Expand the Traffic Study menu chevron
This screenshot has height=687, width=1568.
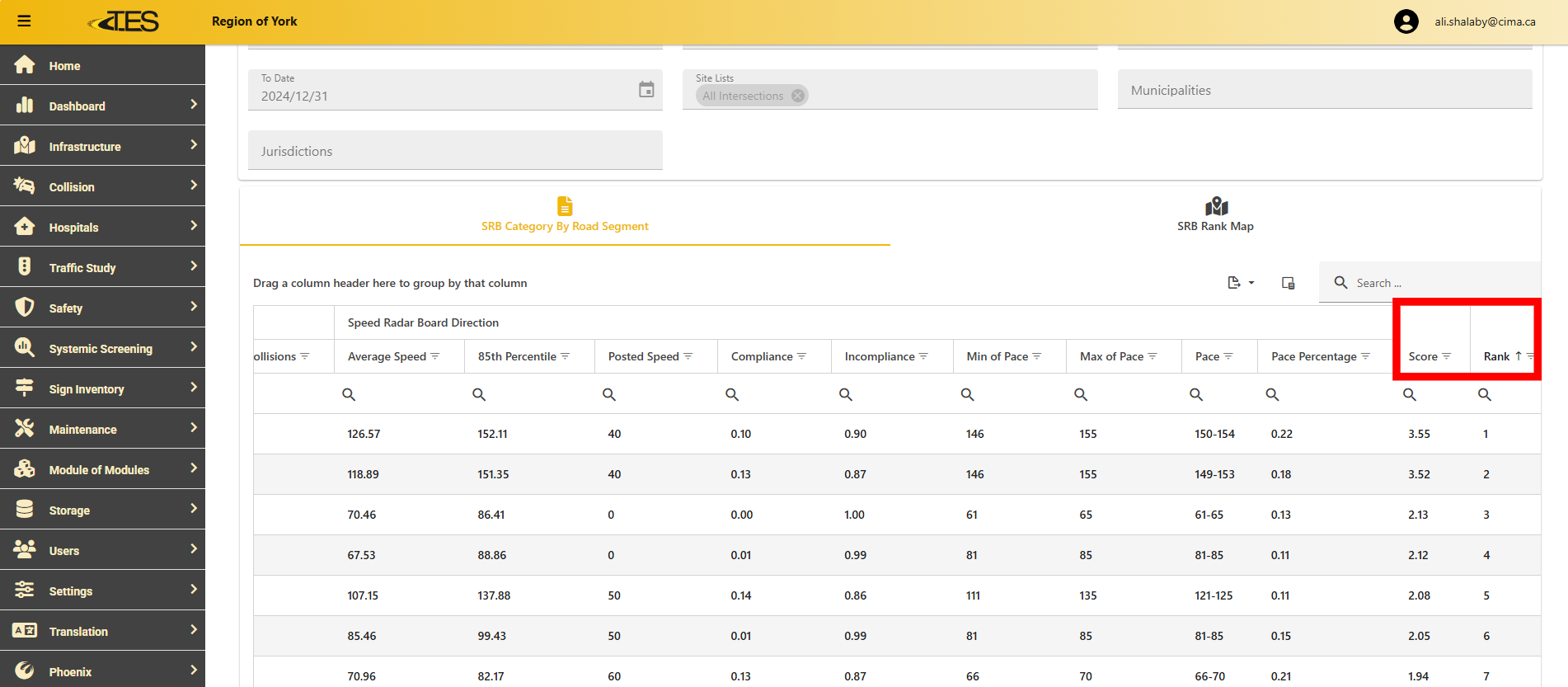tap(194, 266)
